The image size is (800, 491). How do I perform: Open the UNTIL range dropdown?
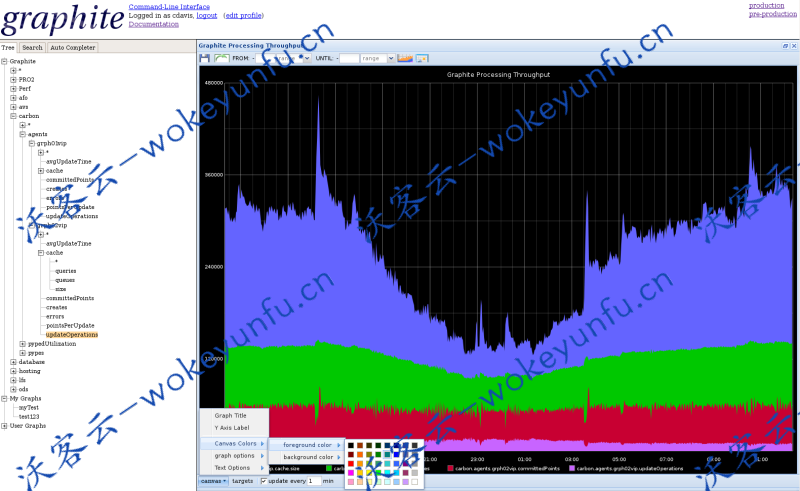tap(391, 58)
